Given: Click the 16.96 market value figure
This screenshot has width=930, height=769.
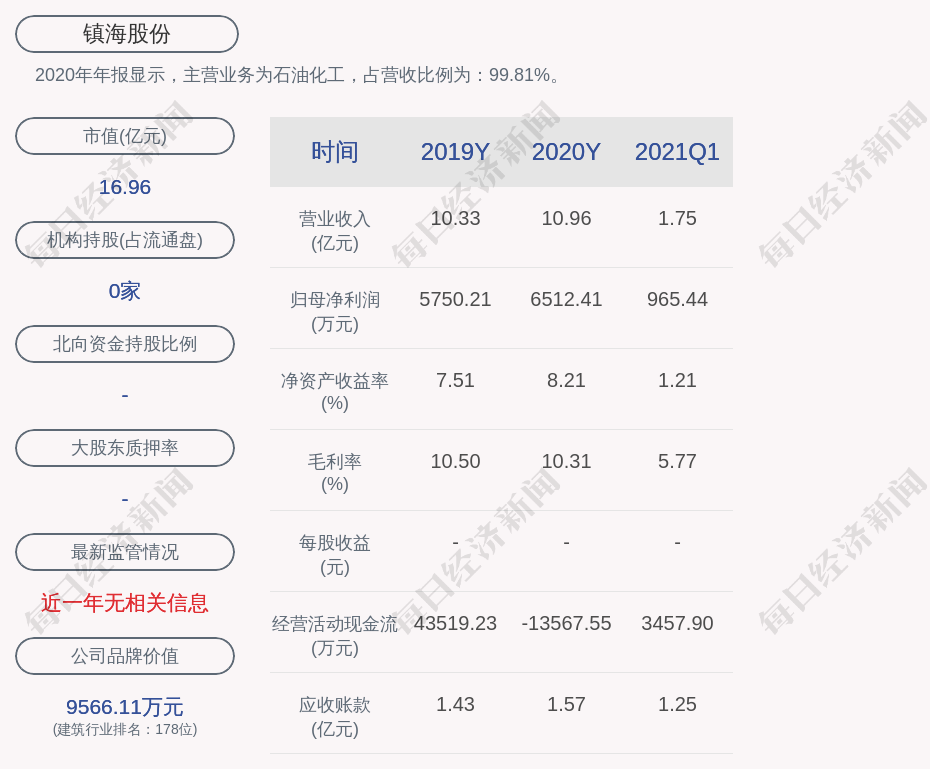Looking at the screenshot, I should pyautogui.click(x=125, y=187).
